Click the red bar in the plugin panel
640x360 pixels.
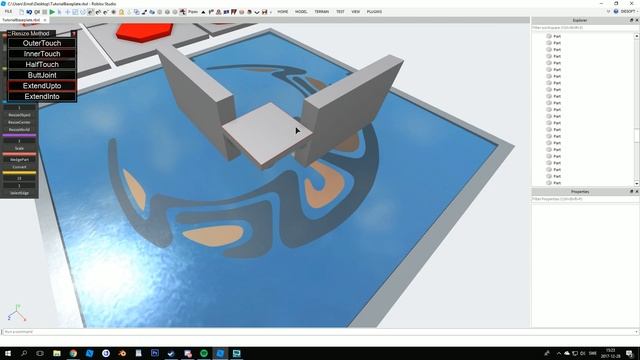point(19,154)
